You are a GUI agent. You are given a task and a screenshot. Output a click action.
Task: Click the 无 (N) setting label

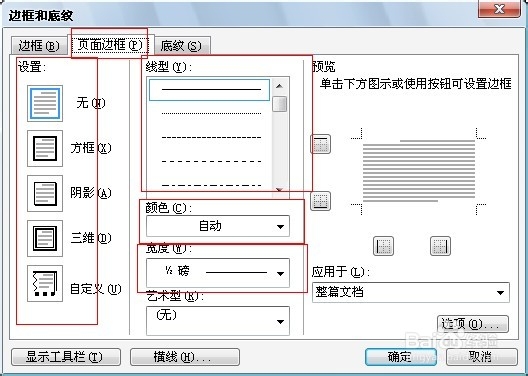point(91,103)
